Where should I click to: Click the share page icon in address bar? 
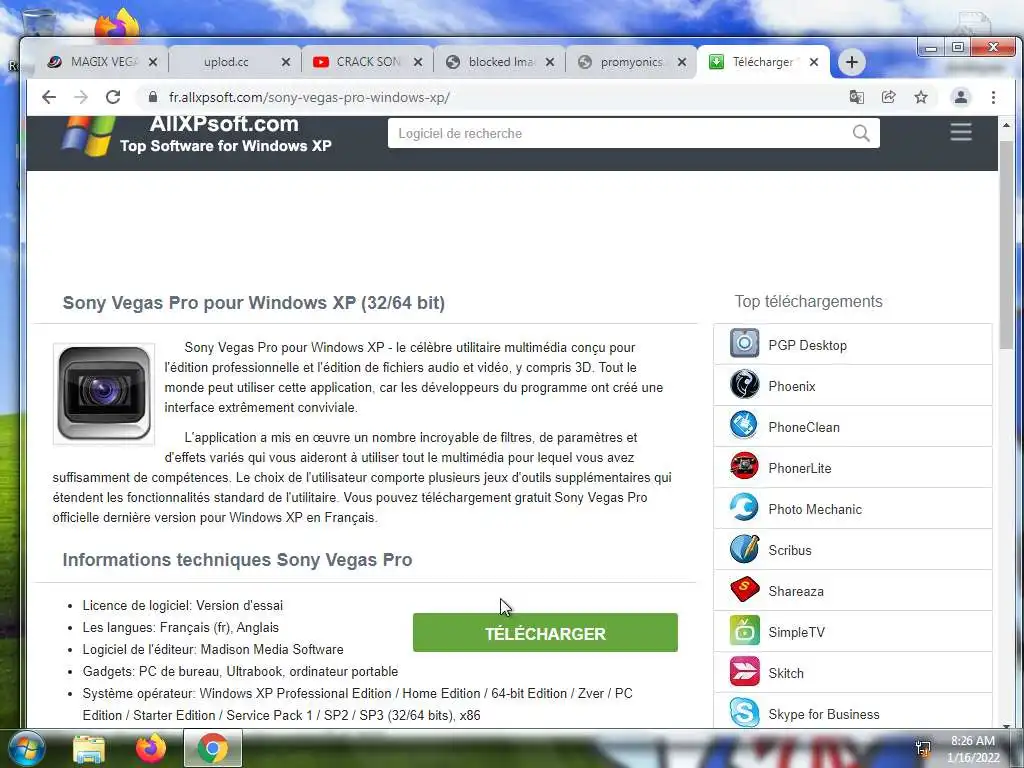coord(888,97)
